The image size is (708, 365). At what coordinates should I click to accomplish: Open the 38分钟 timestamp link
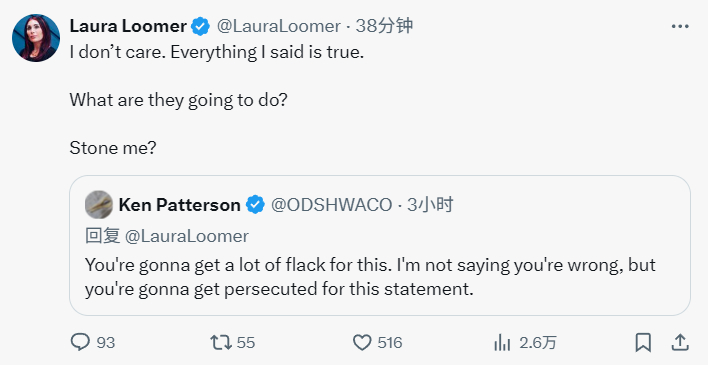point(384,26)
